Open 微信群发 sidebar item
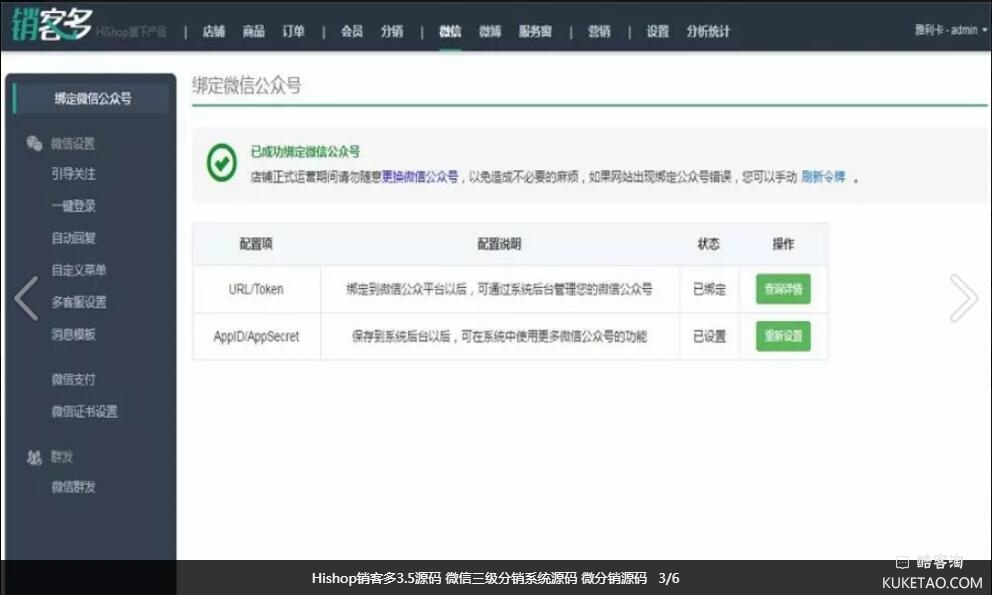 [x=73, y=487]
